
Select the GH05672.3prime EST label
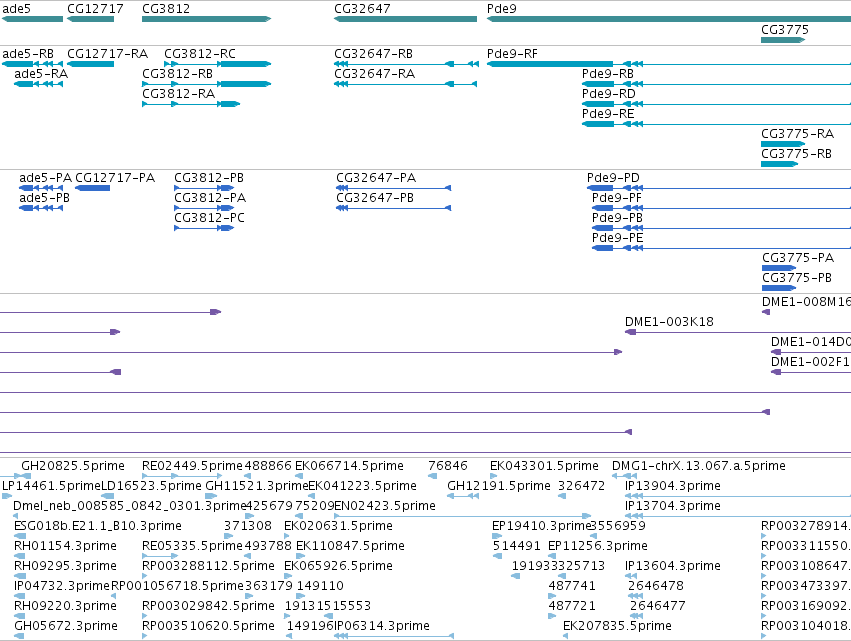pos(66,626)
